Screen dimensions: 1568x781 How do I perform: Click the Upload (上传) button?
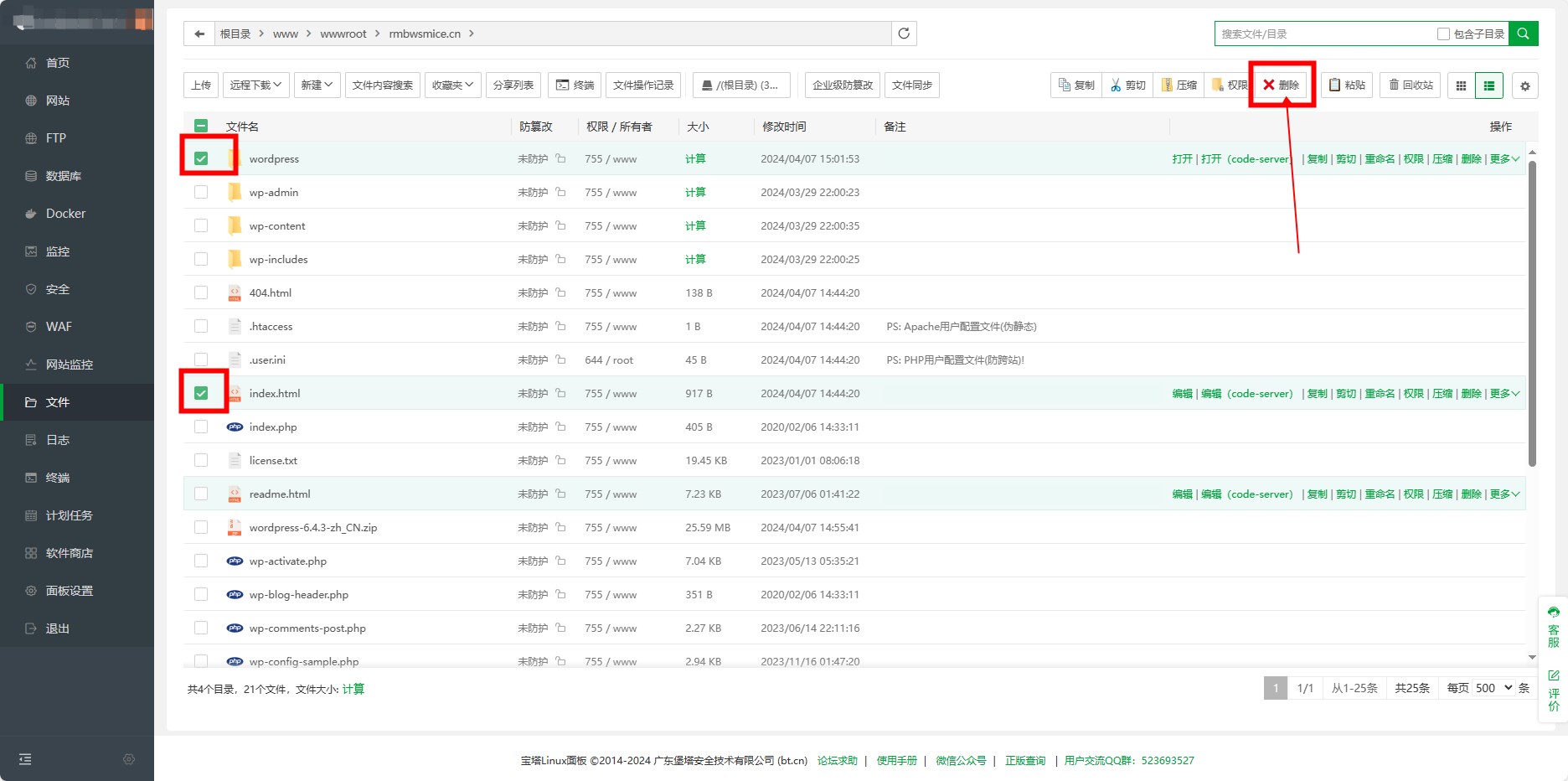(201, 85)
